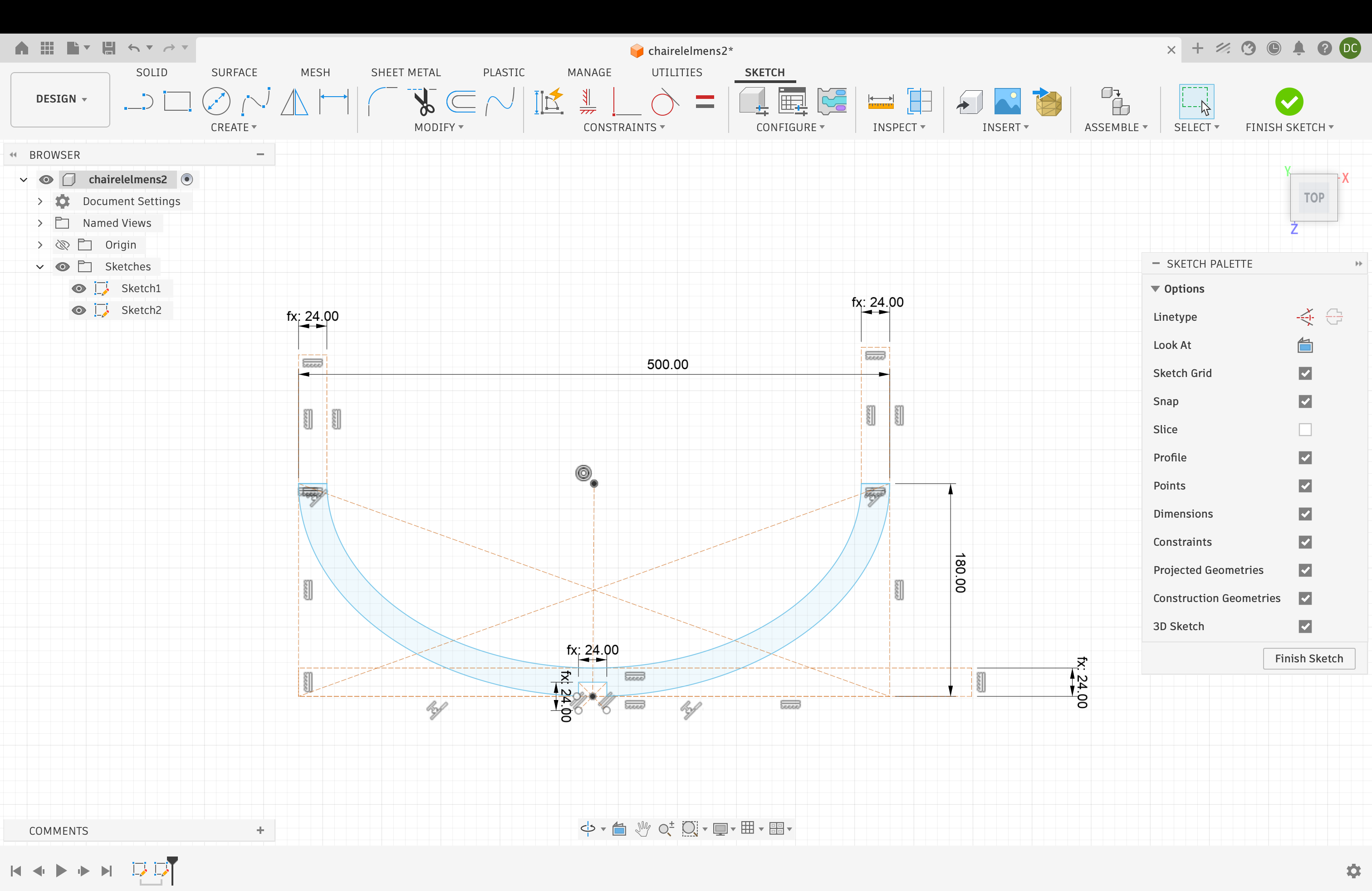Select the Line tool
This screenshot has width=1372, height=891.
click(138, 102)
